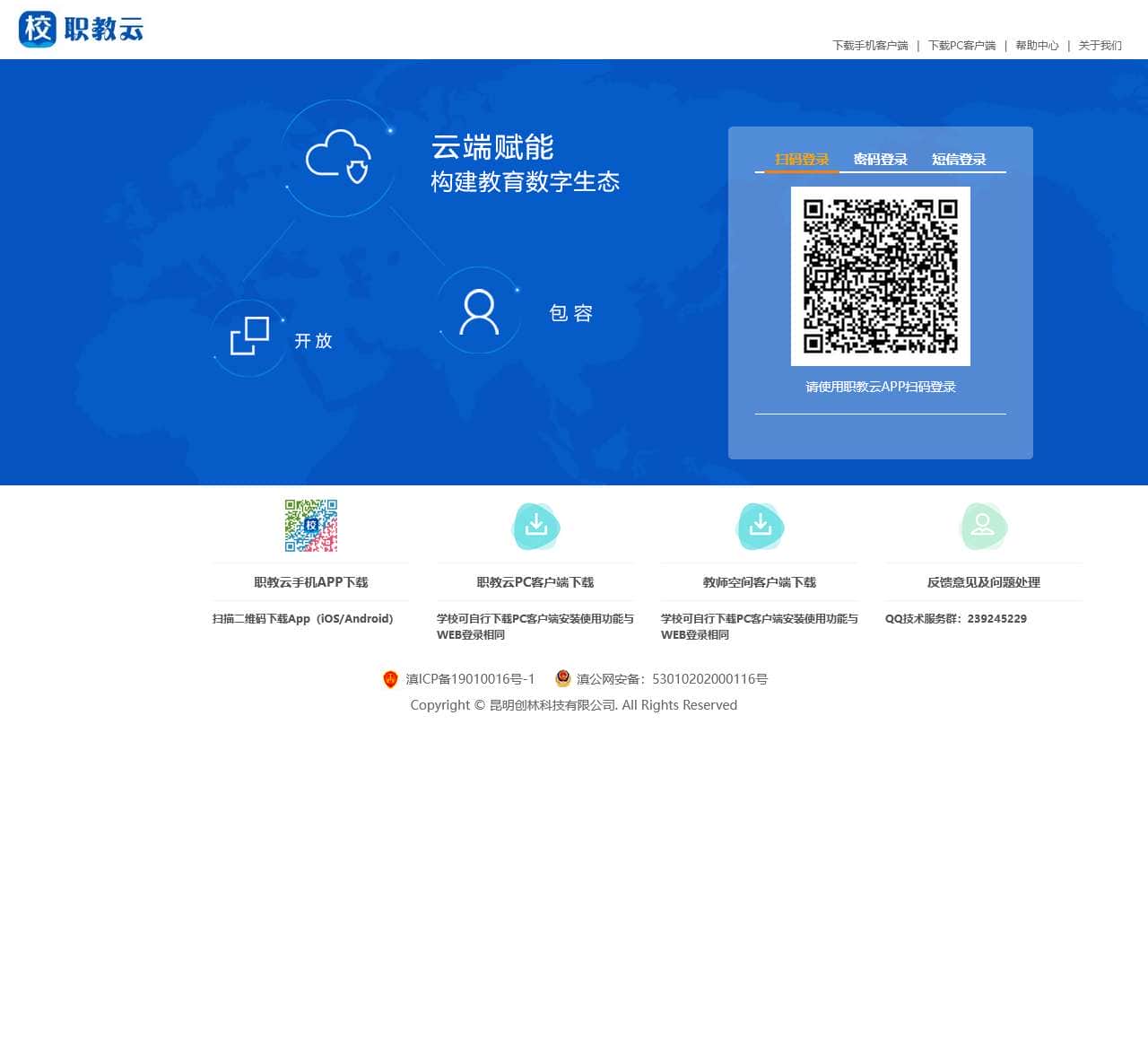Click the 开放 squares icon

[x=249, y=337]
